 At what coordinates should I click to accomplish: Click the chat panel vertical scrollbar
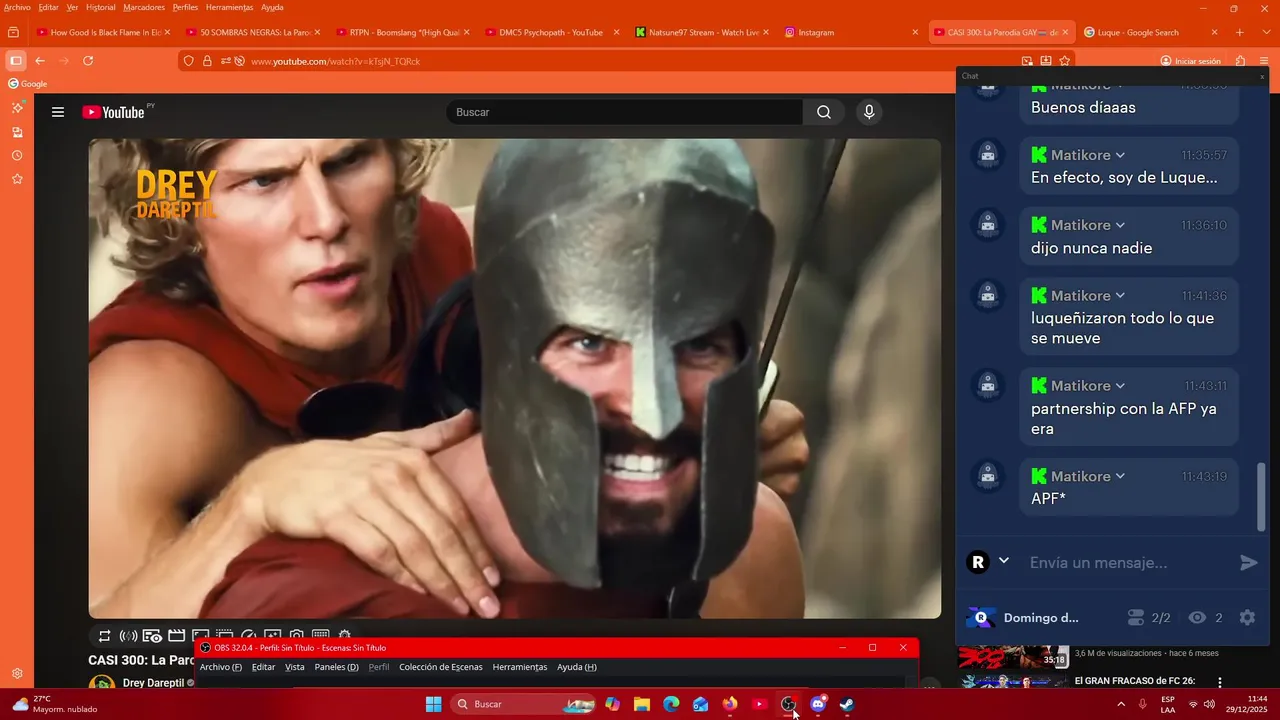point(1261,496)
